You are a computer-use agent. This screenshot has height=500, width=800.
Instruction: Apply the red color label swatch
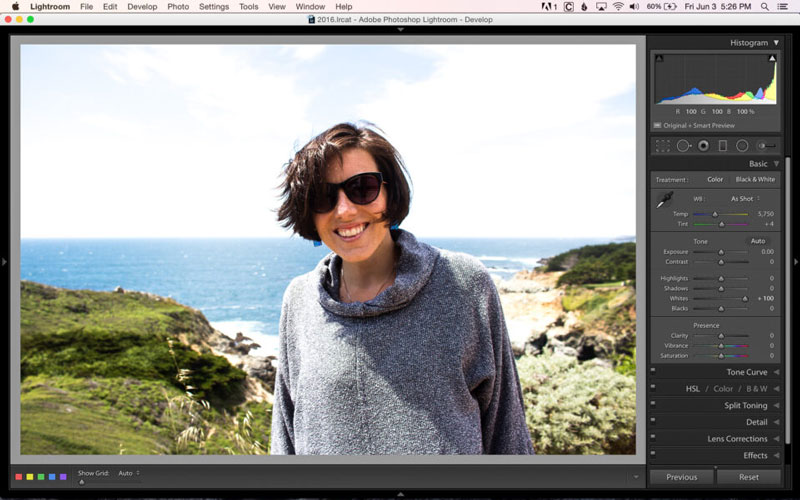pos(19,477)
